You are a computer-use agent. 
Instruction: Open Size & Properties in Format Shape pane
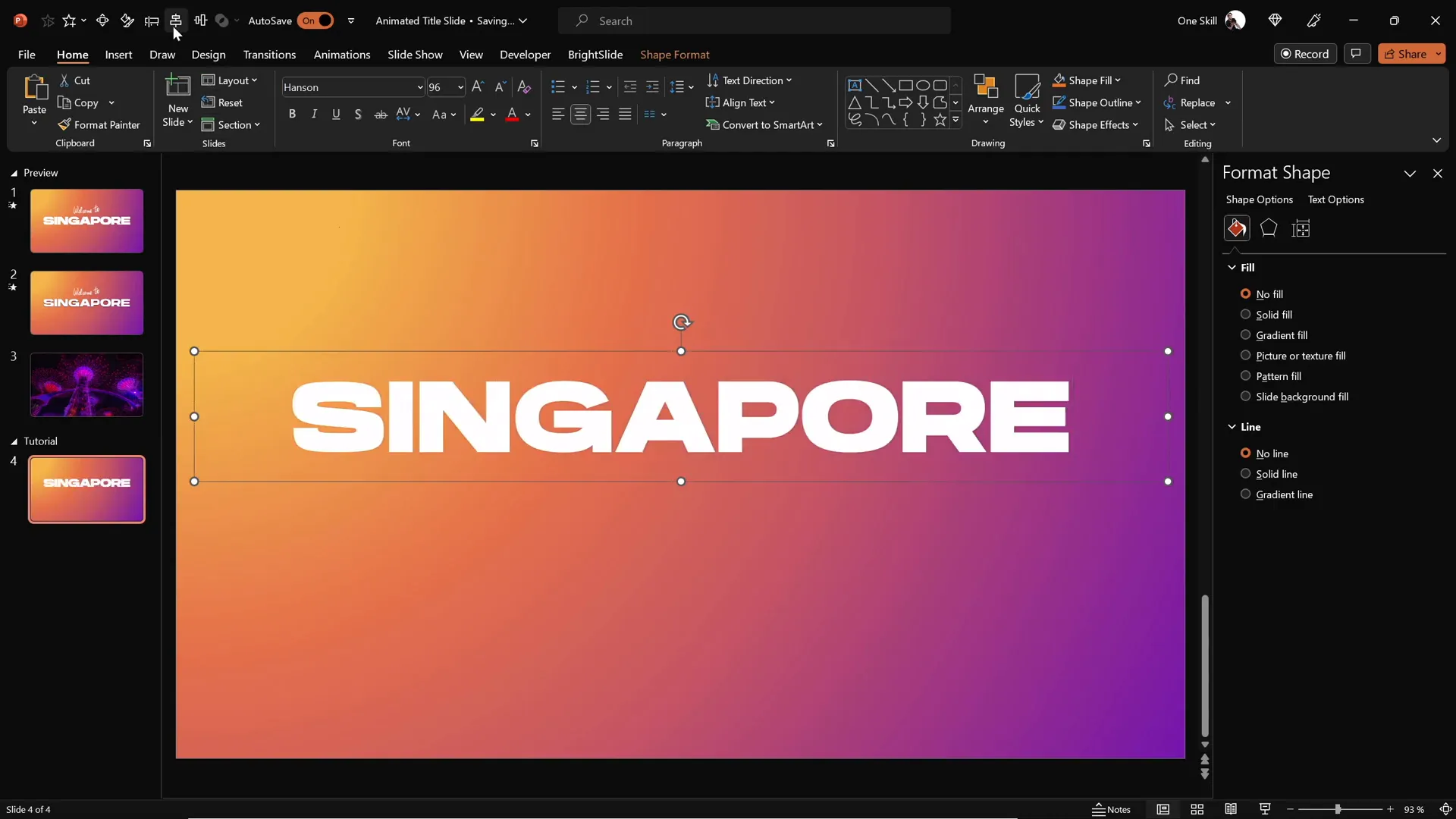click(x=1302, y=228)
